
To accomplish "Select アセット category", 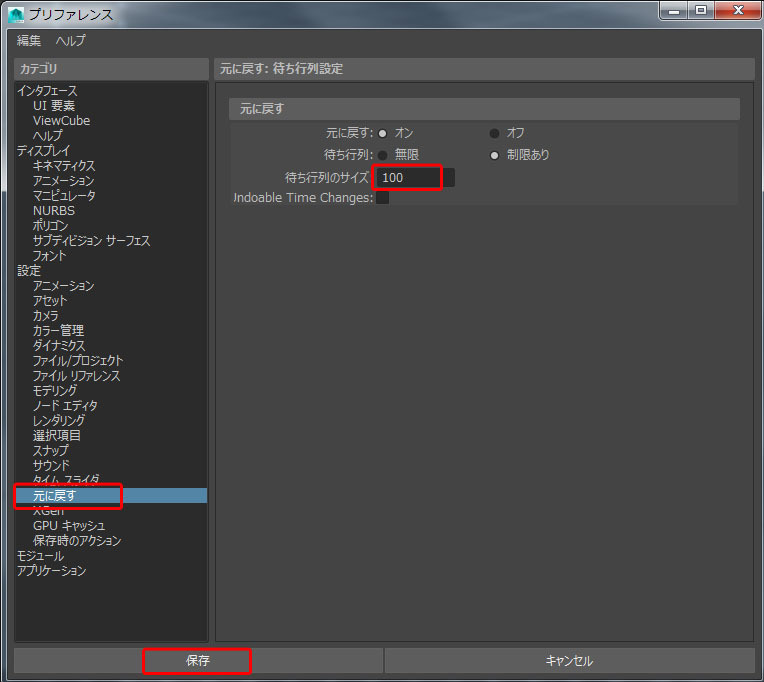I will pyautogui.click(x=50, y=301).
